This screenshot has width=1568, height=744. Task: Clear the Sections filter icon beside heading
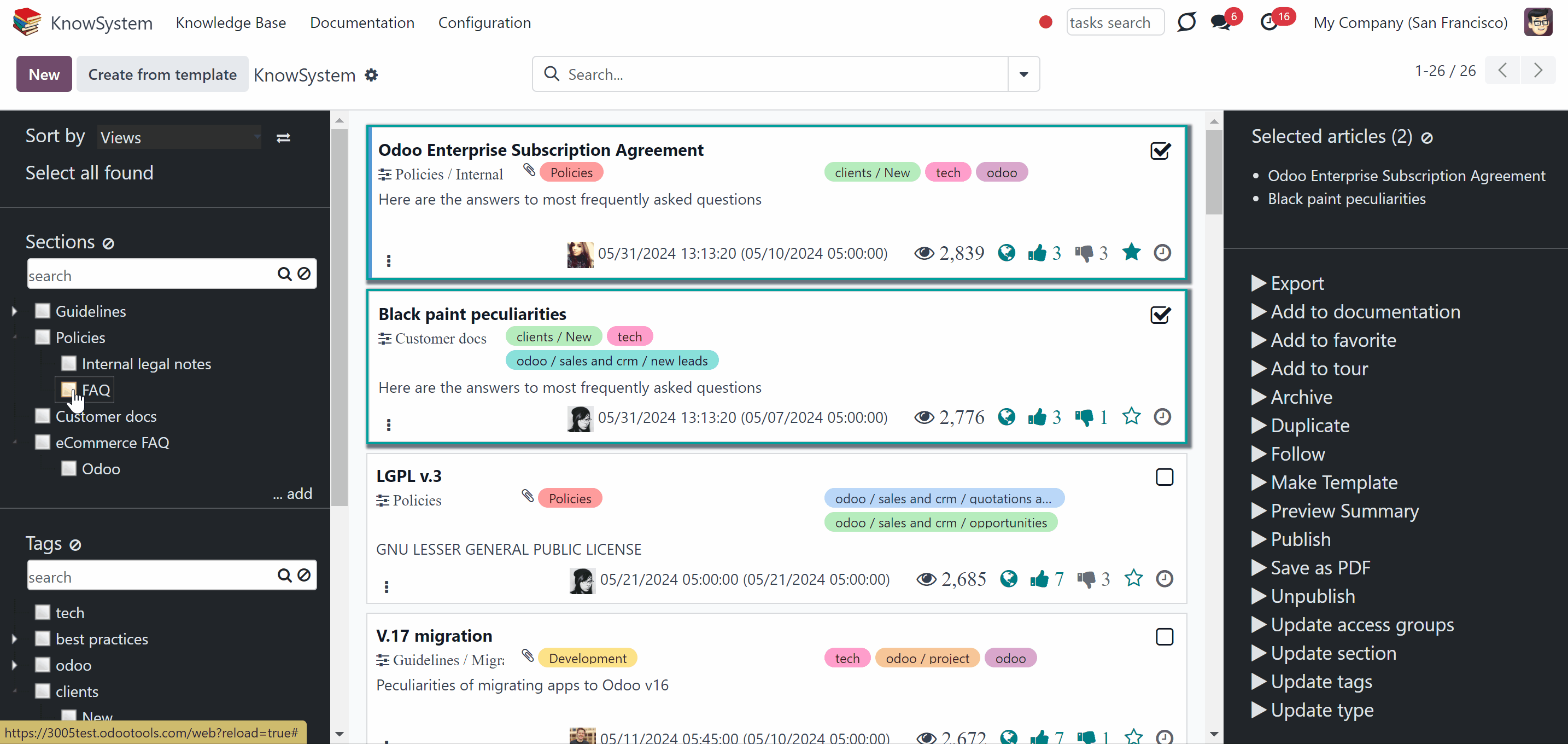coord(108,243)
